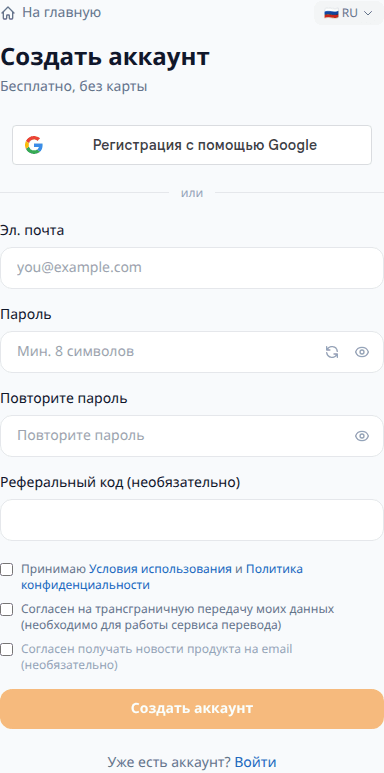Show password in the Пароль field
384x773 pixels.
(362, 352)
